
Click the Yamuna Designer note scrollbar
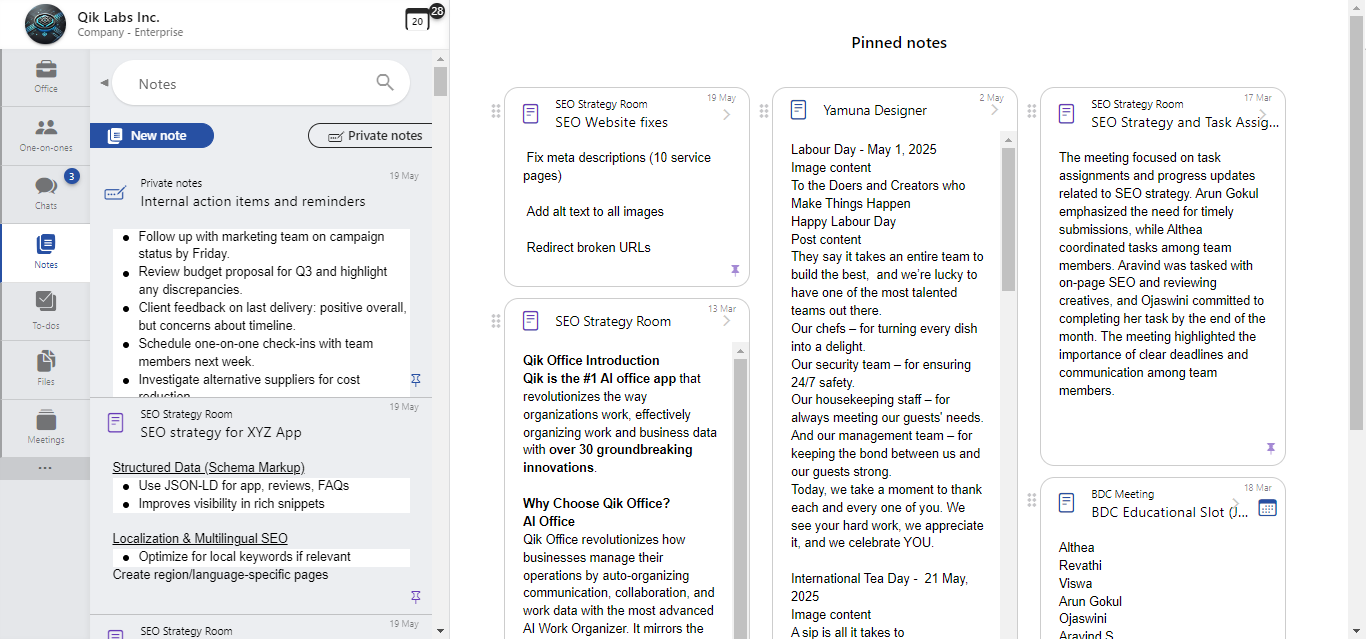(x=1009, y=220)
